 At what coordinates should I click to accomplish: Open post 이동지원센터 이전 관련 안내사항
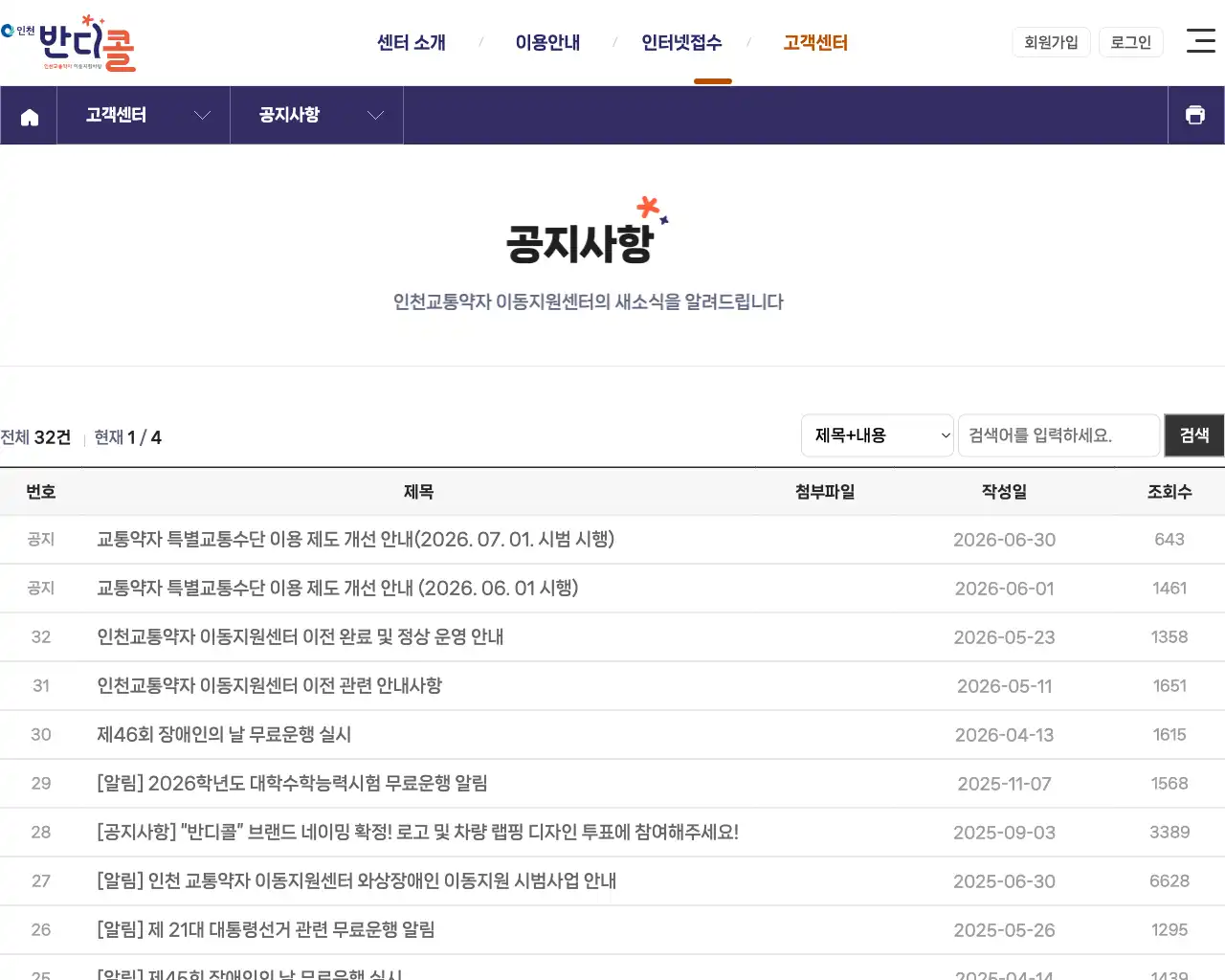tap(269, 685)
